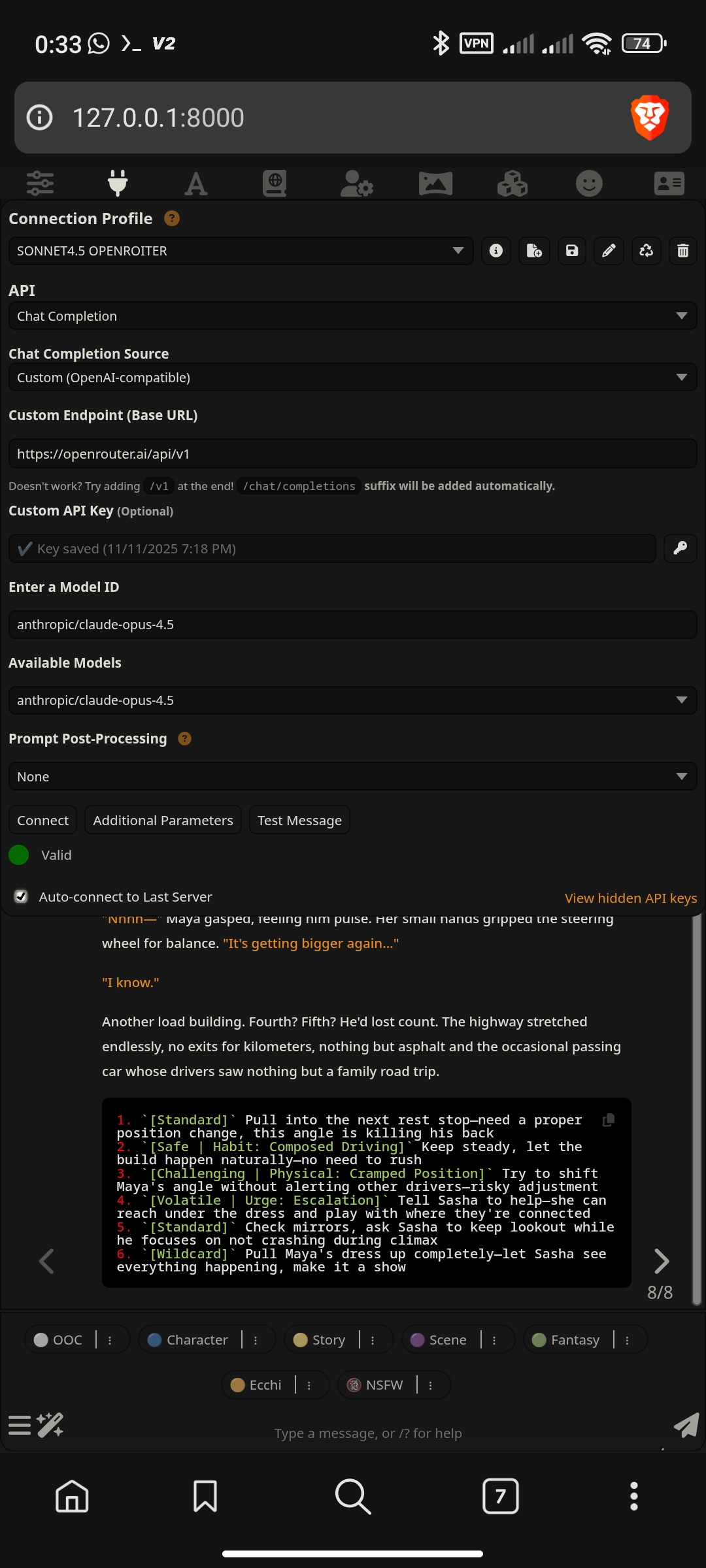This screenshot has width=706, height=1568.
Task: Open the Chat Completion Source dropdown
Action: tap(352, 378)
